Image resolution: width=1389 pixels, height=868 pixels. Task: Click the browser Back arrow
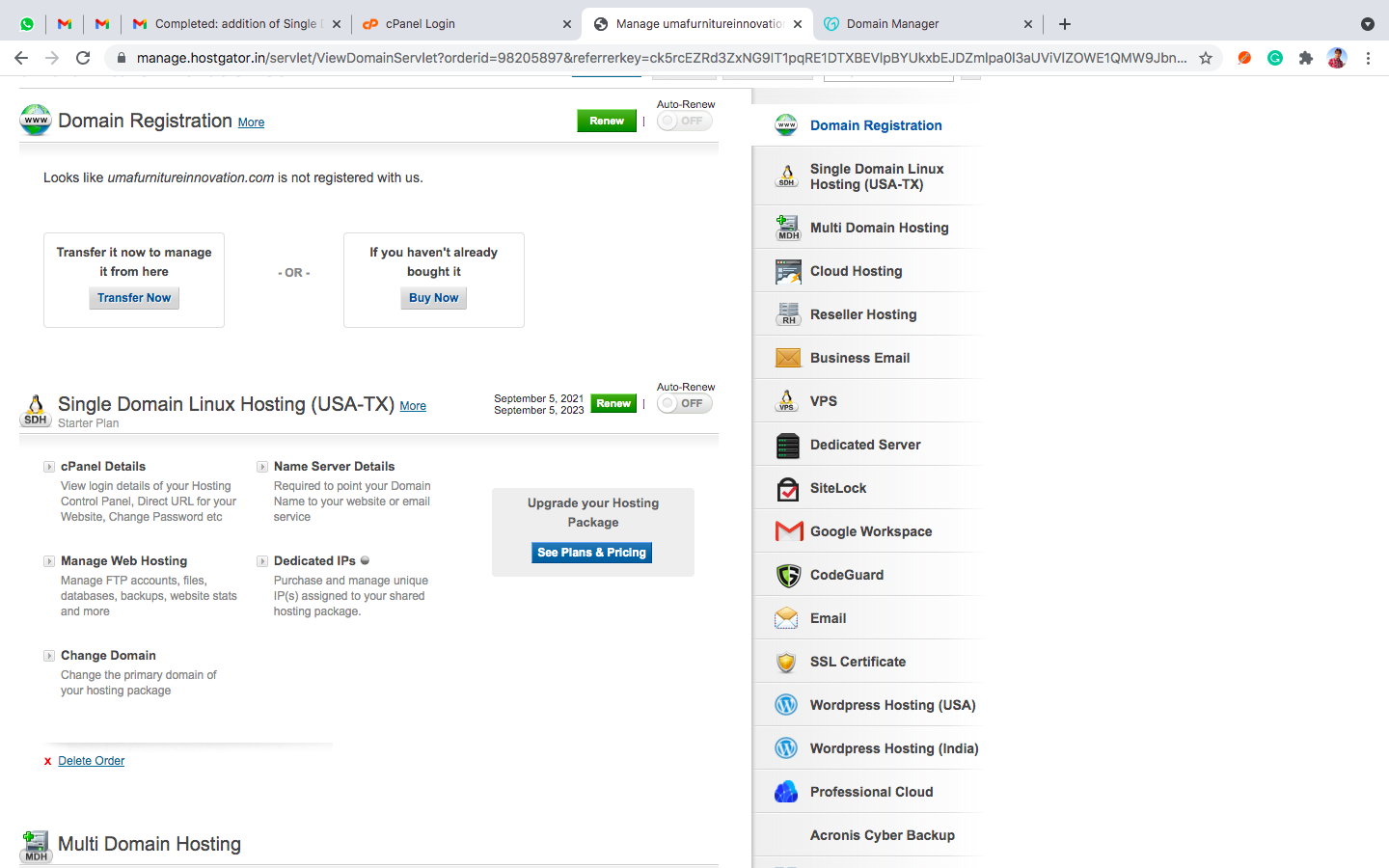pos(21,58)
